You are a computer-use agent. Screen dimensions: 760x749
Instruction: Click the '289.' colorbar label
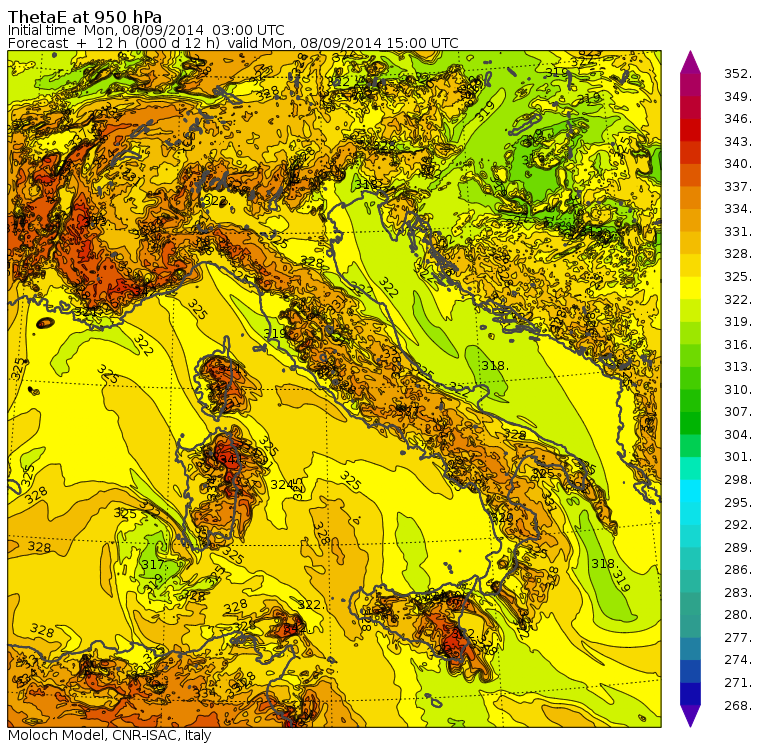[x=738, y=548]
